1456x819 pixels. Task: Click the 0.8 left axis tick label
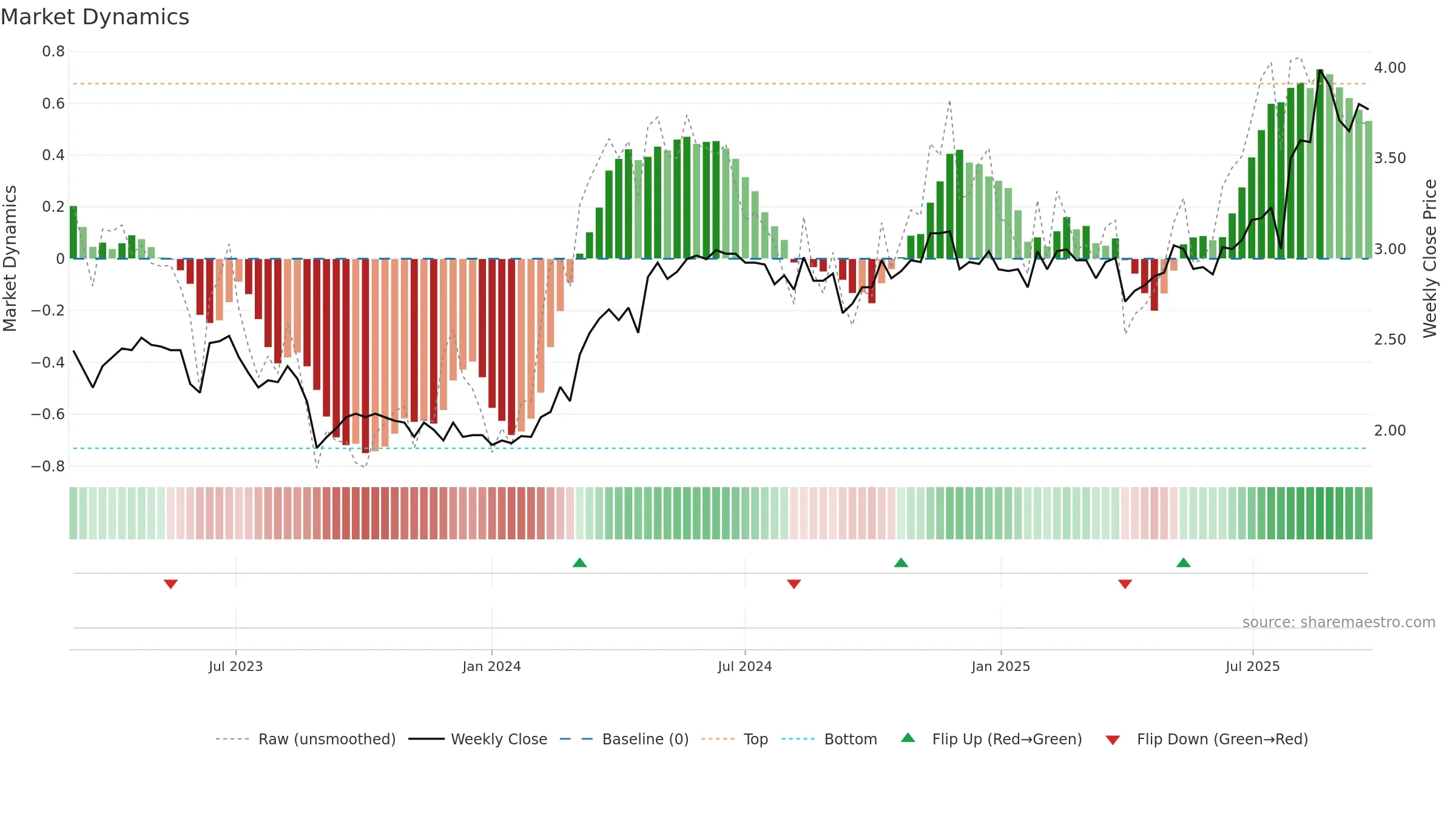[x=53, y=52]
